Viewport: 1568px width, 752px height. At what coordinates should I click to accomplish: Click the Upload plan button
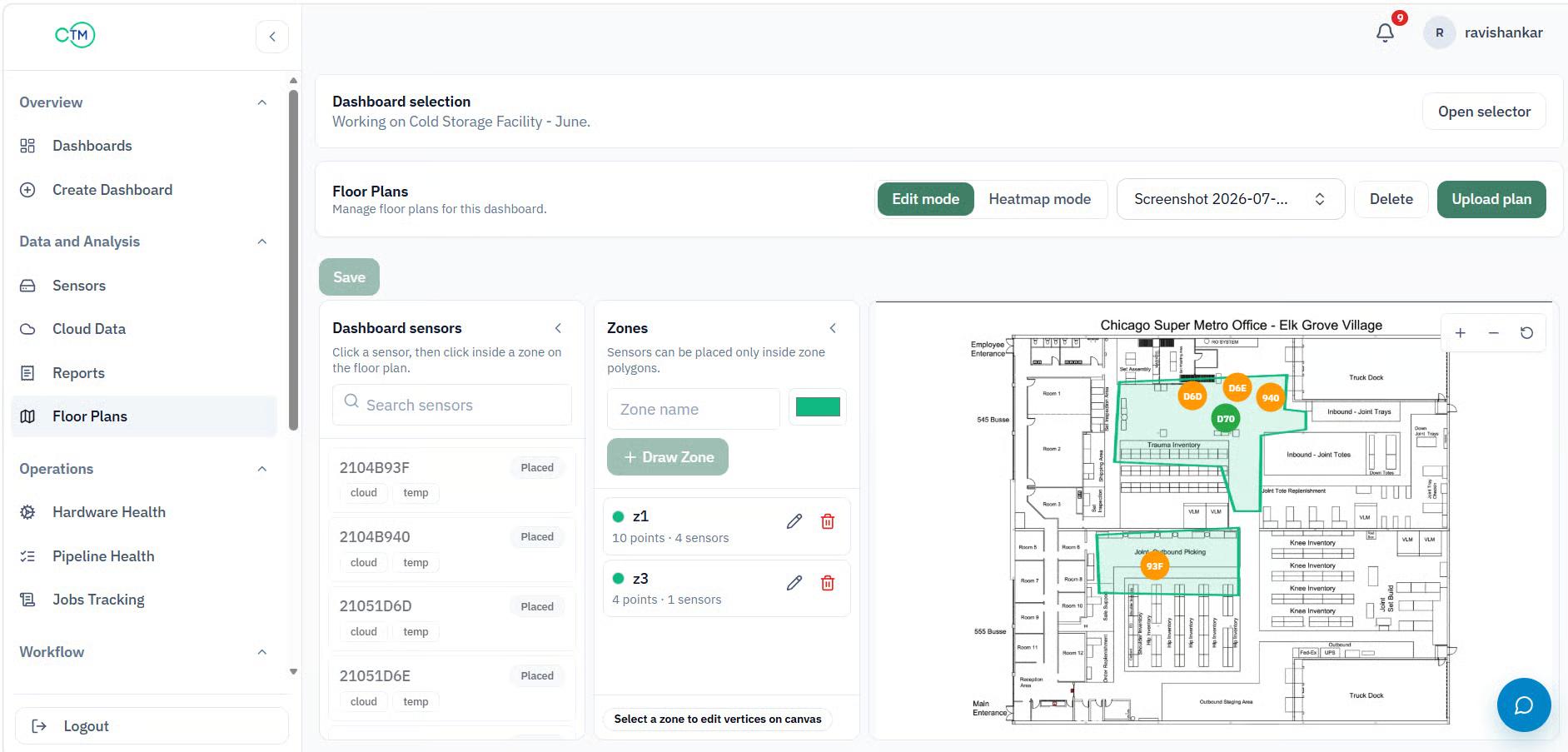click(x=1491, y=199)
